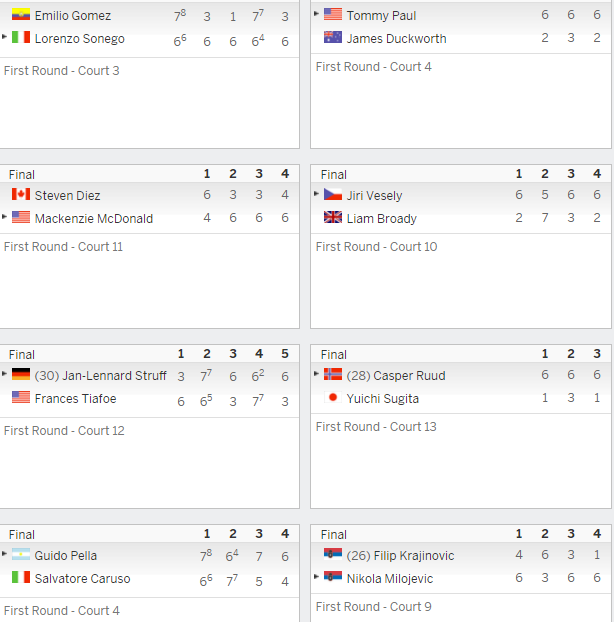Screen dimensions: 614x622
Task: Click the Australian flag beside James Duckworth
Action: click(x=333, y=37)
